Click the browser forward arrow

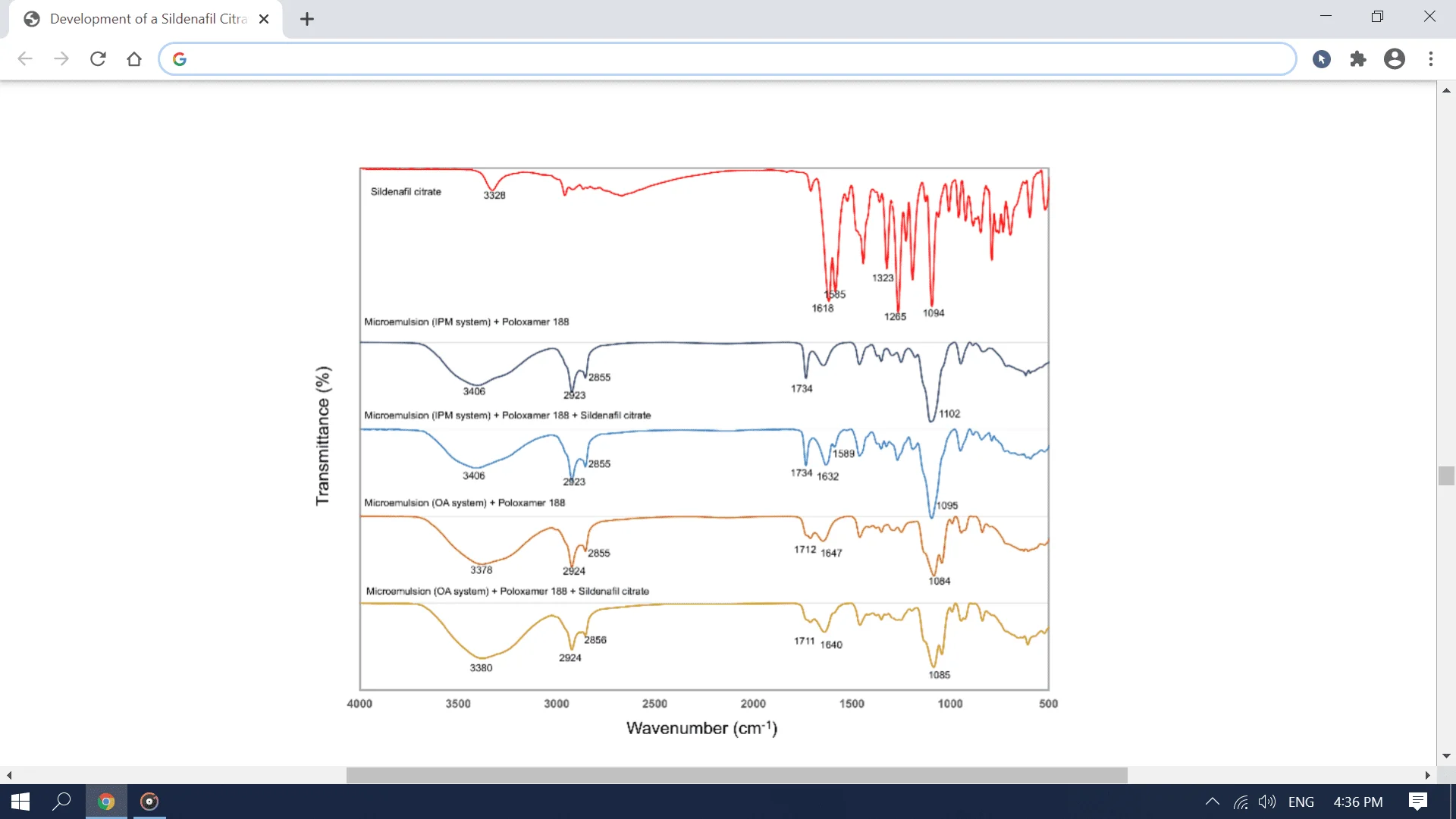click(61, 59)
